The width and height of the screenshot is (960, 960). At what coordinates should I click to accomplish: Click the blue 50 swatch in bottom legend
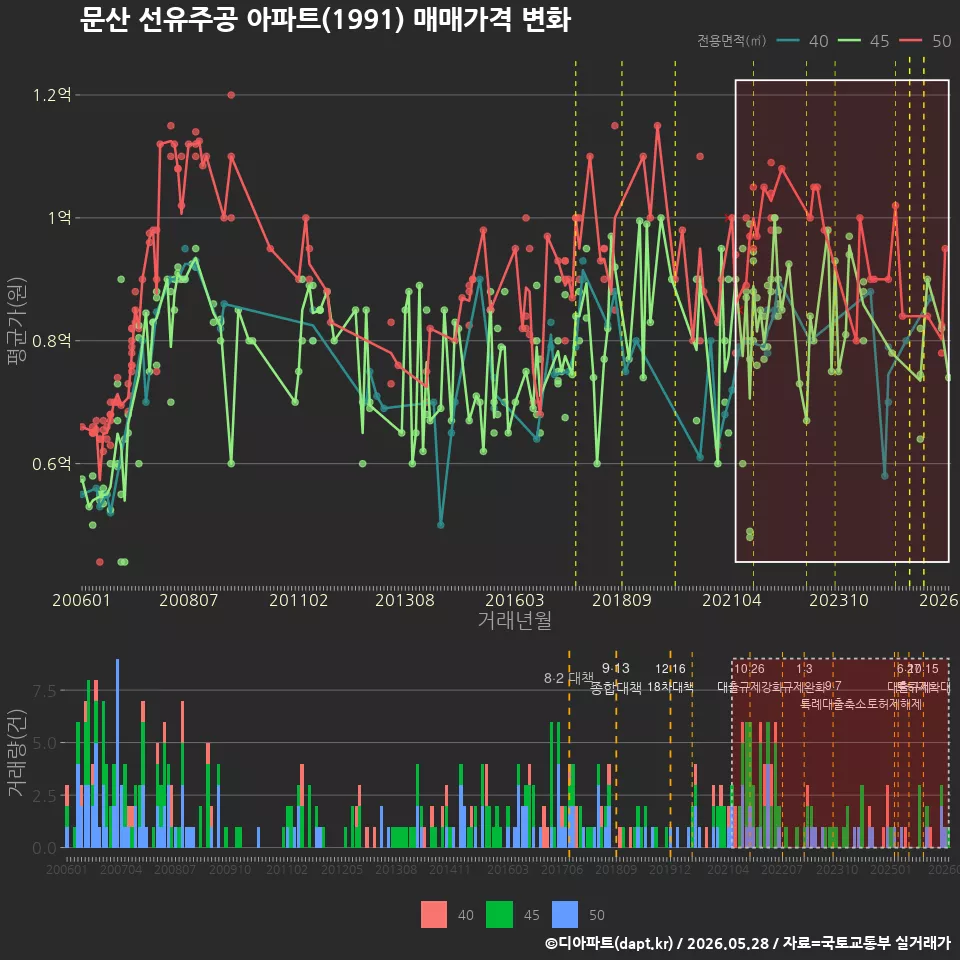point(564,915)
